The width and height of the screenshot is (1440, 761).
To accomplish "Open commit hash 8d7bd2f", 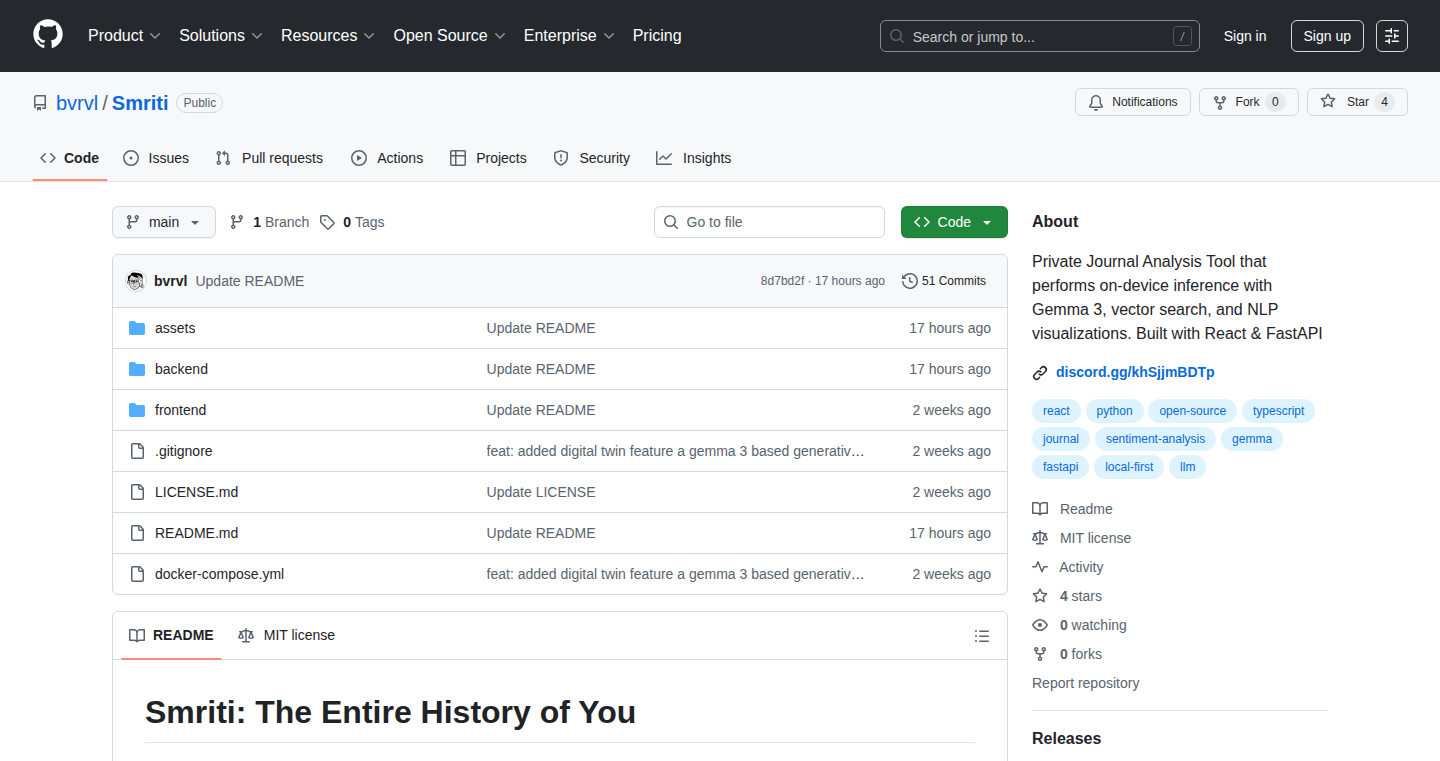I will [782, 281].
